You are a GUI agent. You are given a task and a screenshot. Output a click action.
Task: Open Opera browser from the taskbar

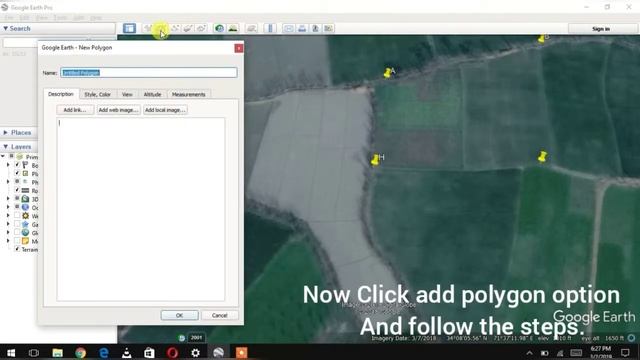(x=172, y=353)
